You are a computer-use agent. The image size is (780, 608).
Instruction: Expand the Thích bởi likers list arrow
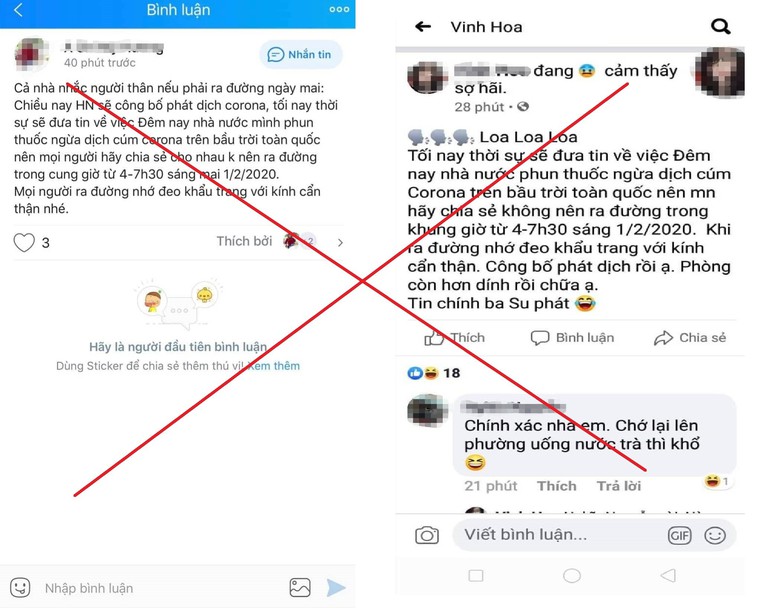[340, 242]
